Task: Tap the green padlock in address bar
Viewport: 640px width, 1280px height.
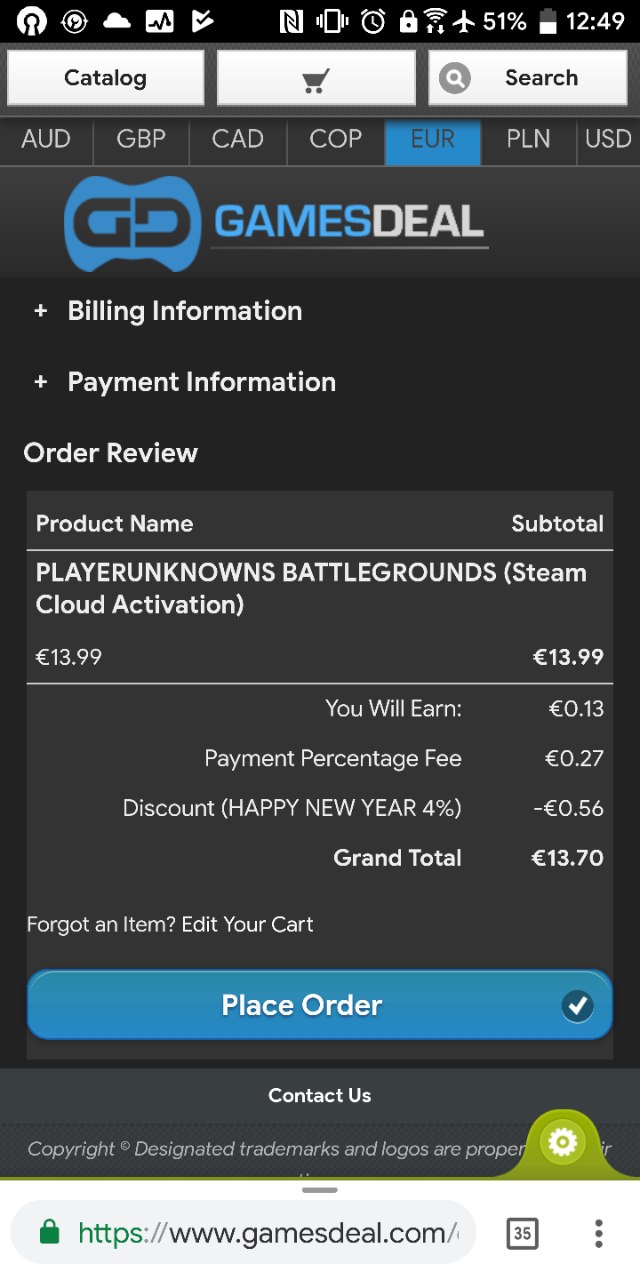Action: [x=49, y=1233]
